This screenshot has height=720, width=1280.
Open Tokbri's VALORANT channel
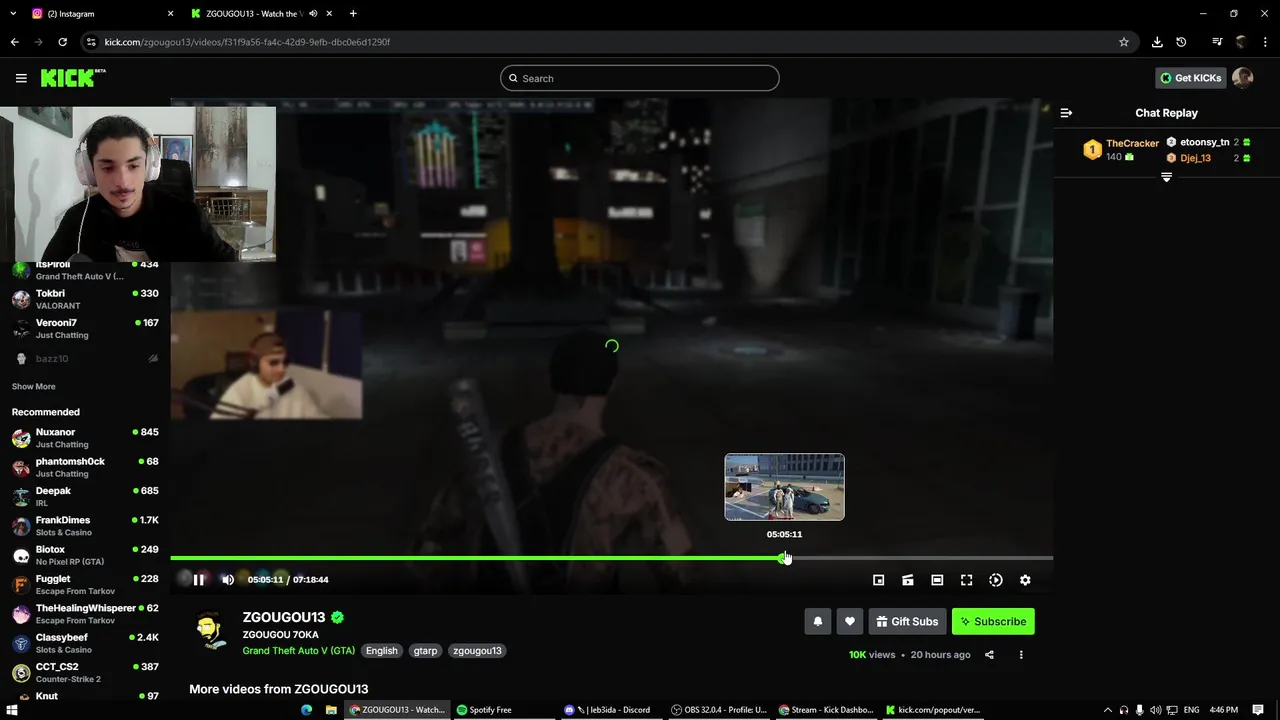(85, 299)
